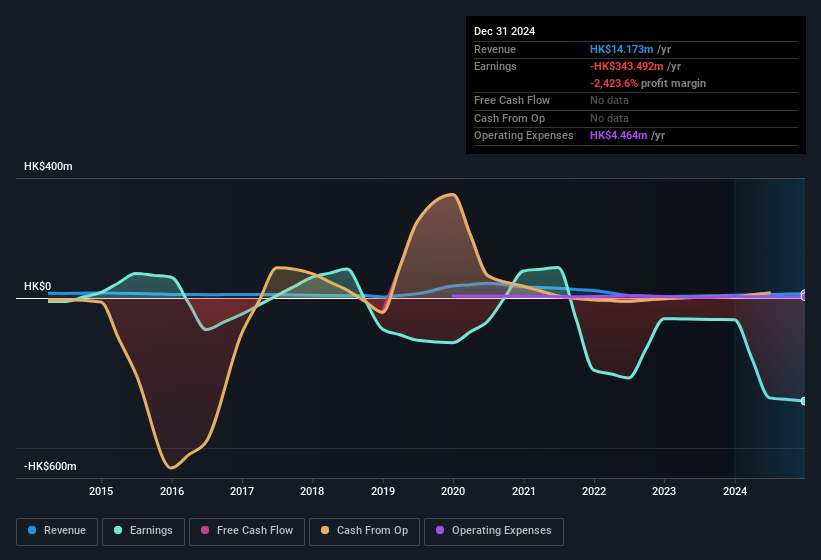Click the HK$14.173m revenue value

(622, 49)
